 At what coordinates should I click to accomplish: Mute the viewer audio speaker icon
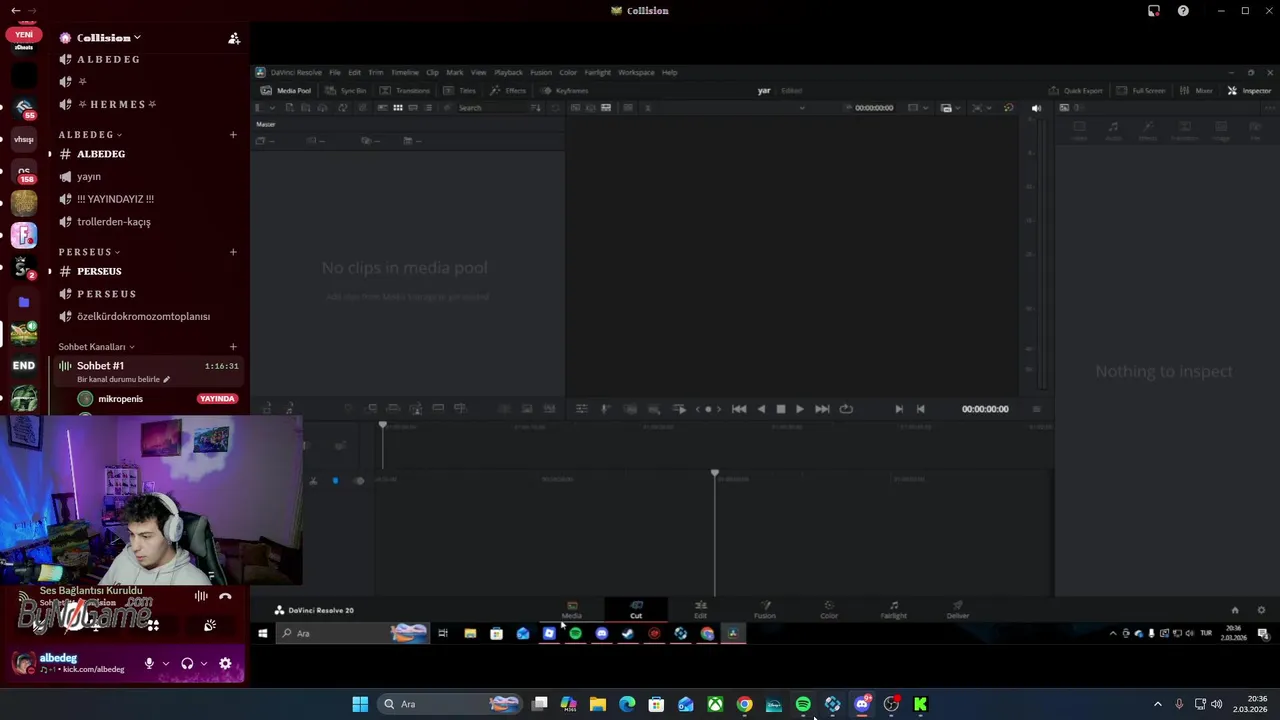pyautogui.click(x=1036, y=108)
